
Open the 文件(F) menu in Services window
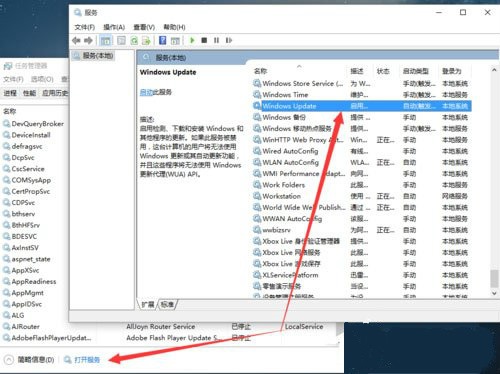point(85,27)
